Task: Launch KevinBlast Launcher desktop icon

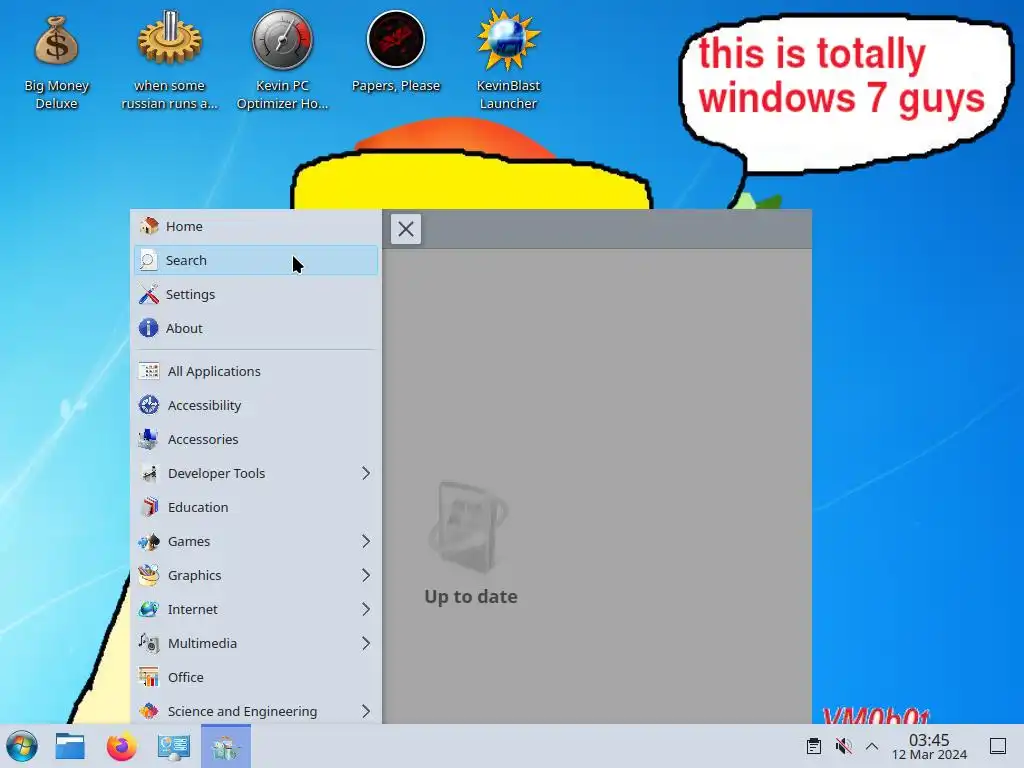Action: pyautogui.click(x=508, y=60)
